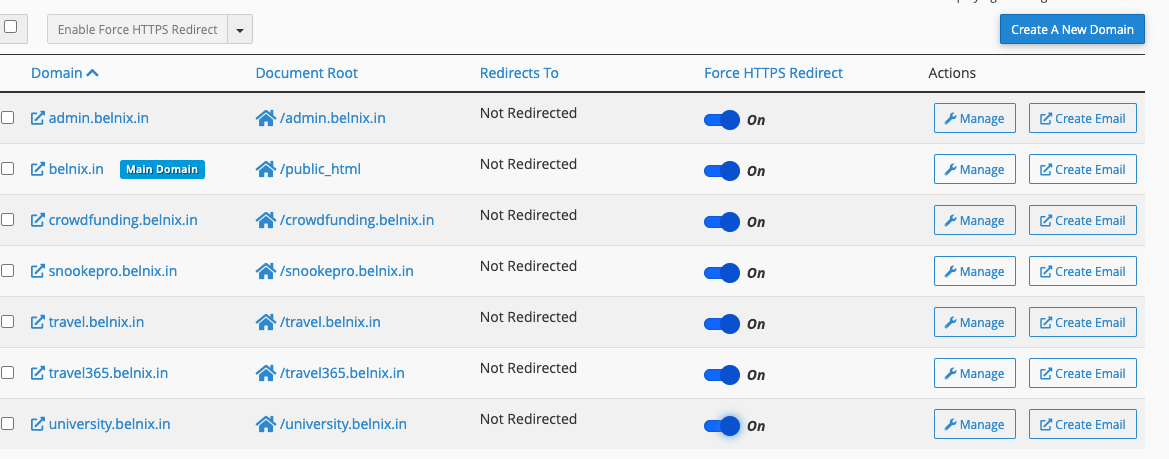Click Create A New Domain button
The height and width of the screenshot is (459, 1169).
1072,30
